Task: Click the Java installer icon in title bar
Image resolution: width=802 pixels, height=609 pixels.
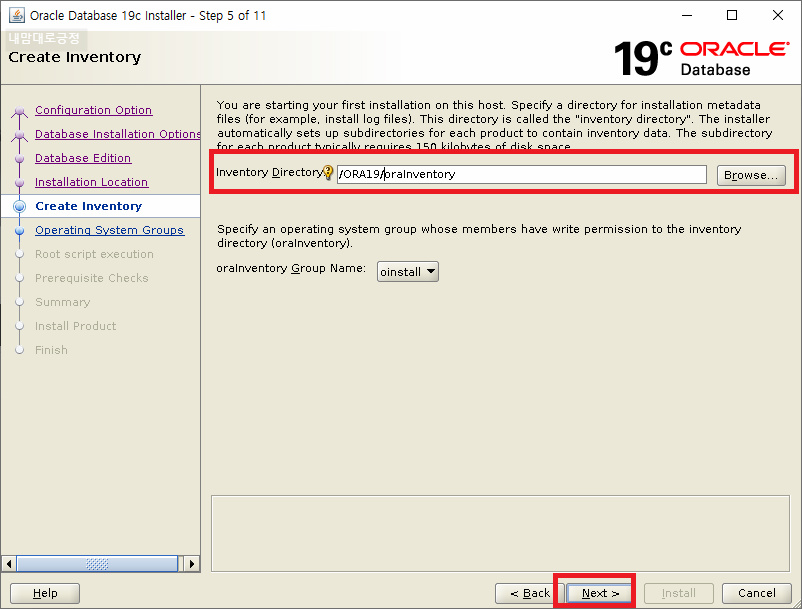Action: (16, 15)
